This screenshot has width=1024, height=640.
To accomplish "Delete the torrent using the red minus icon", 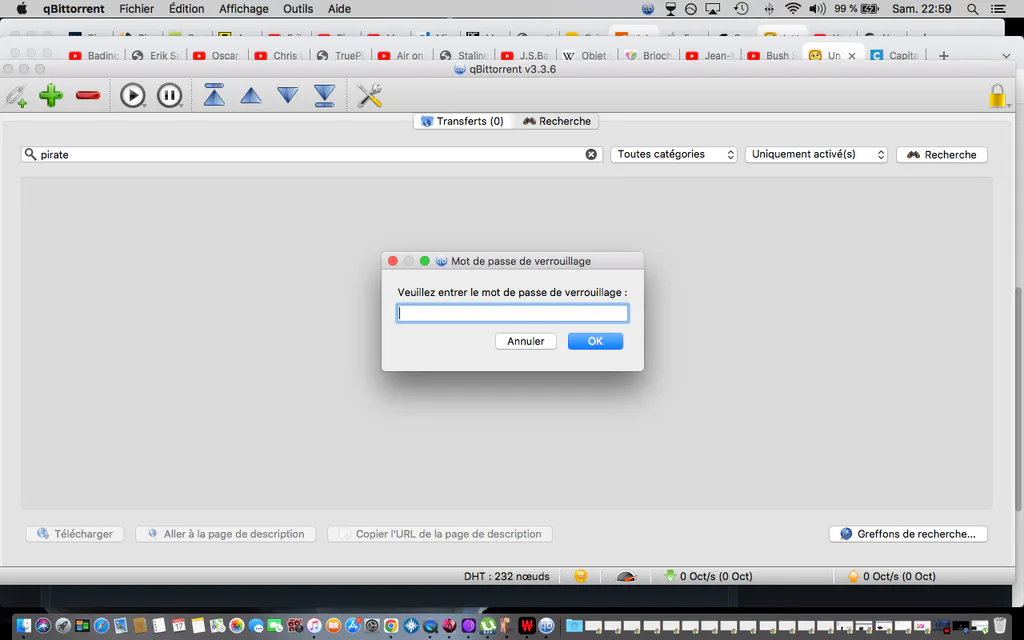I will [88, 96].
